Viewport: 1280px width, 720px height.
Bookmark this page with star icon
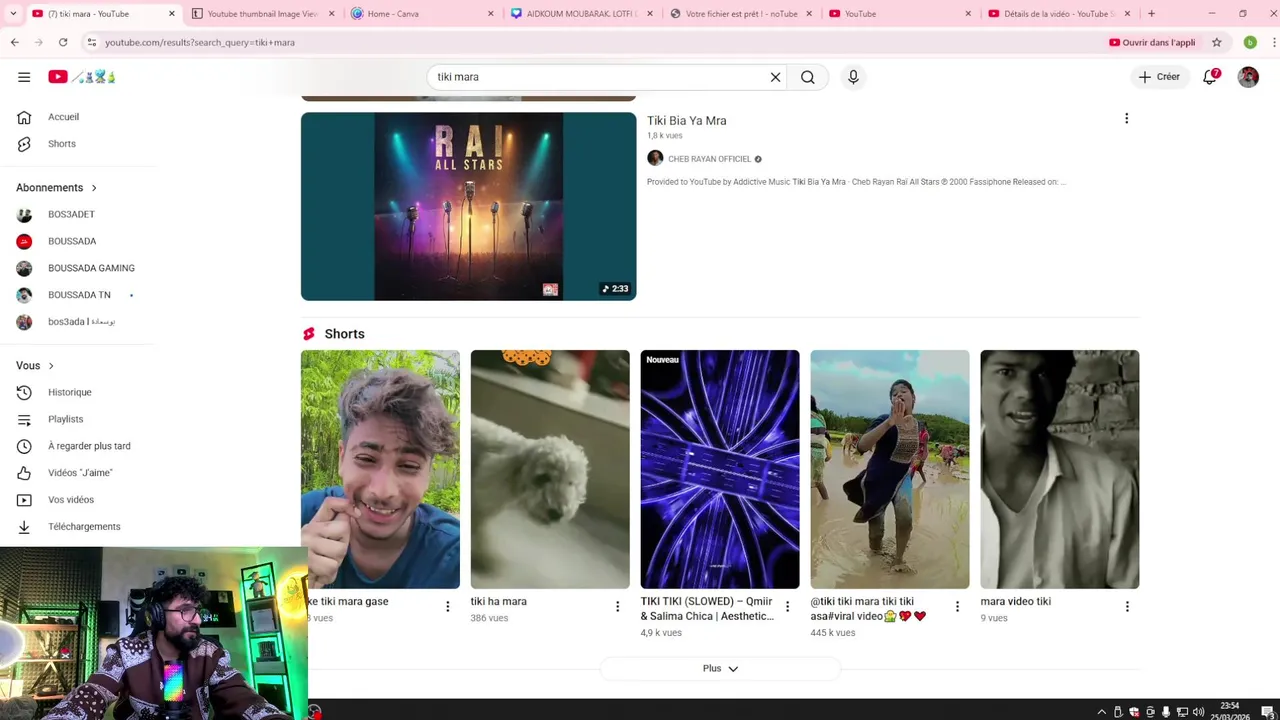(x=1216, y=42)
